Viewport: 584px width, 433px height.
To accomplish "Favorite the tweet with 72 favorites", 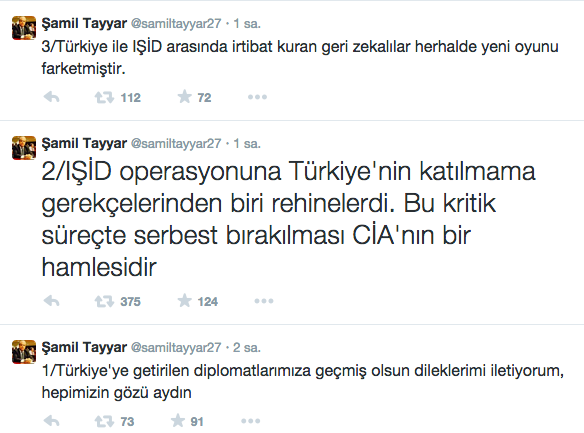I will pos(184,97).
